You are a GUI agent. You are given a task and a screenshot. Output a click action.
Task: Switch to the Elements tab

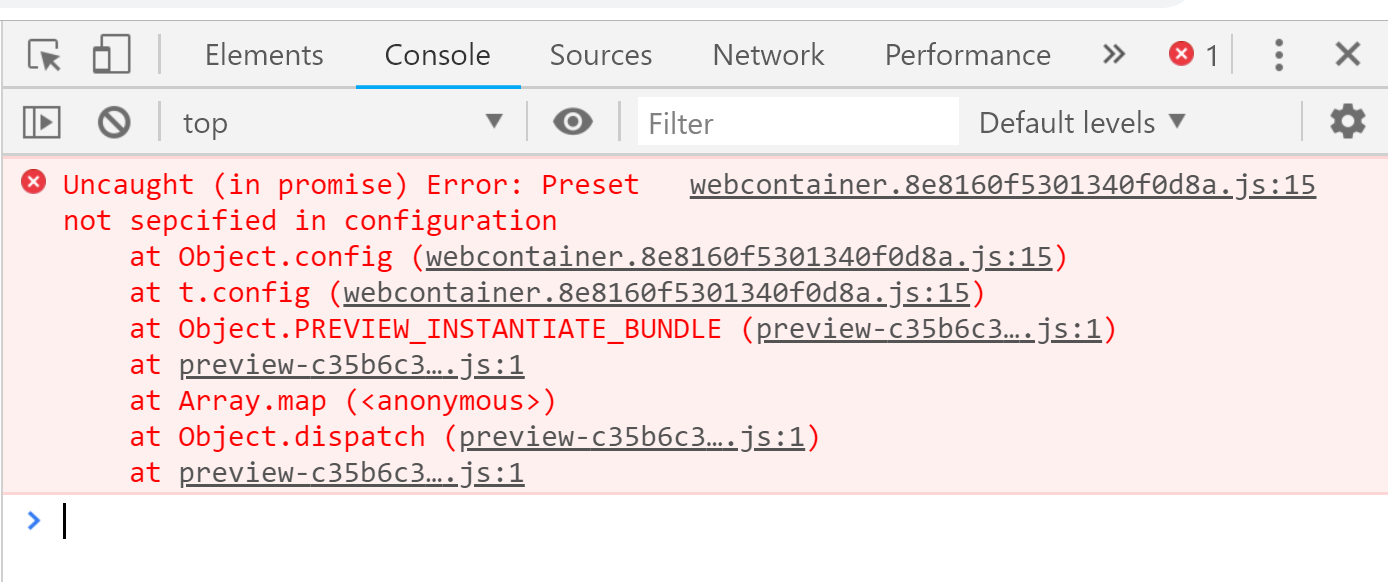coord(263,55)
